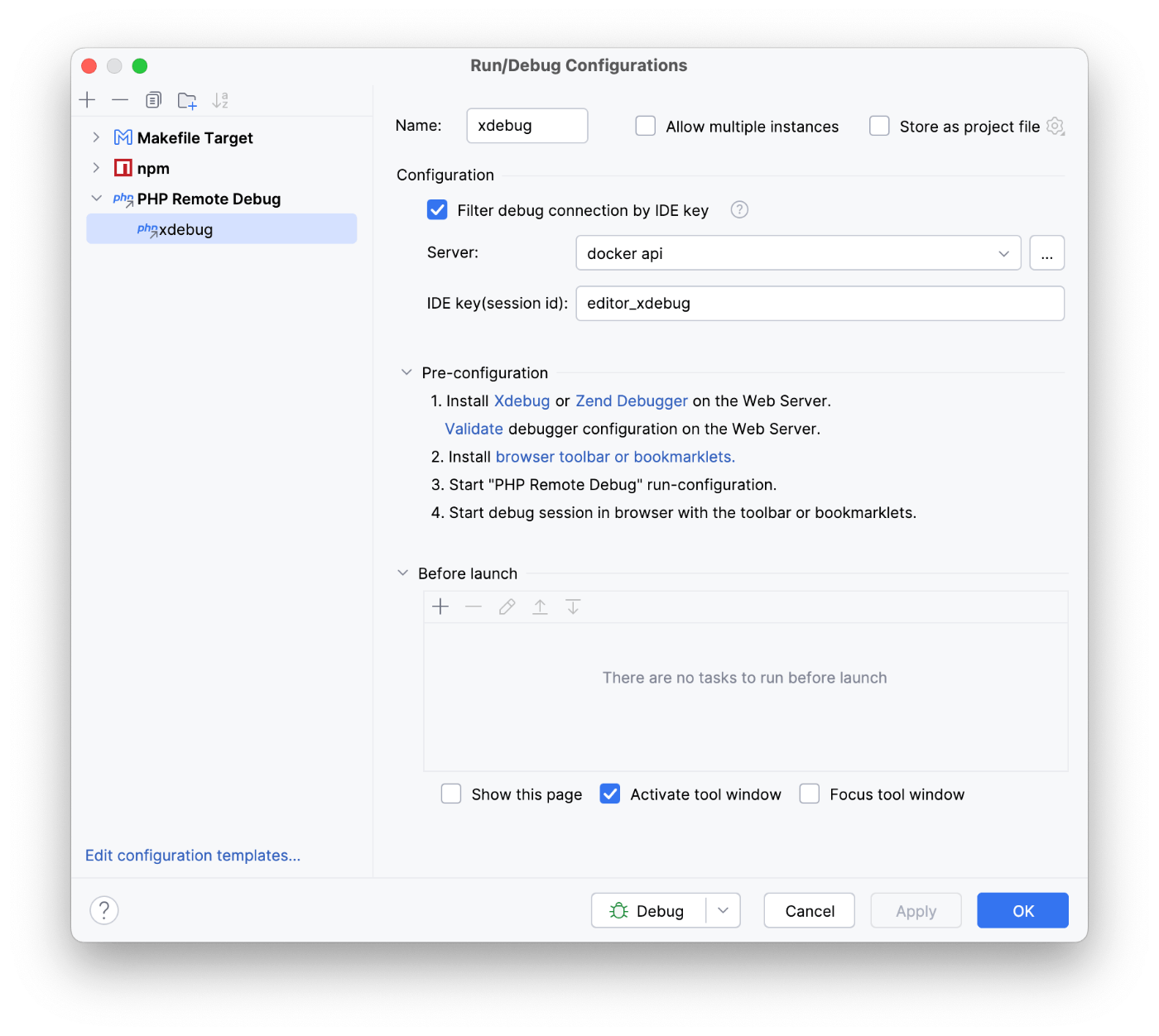
Task: Copy the selected configuration
Action: [x=153, y=100]
